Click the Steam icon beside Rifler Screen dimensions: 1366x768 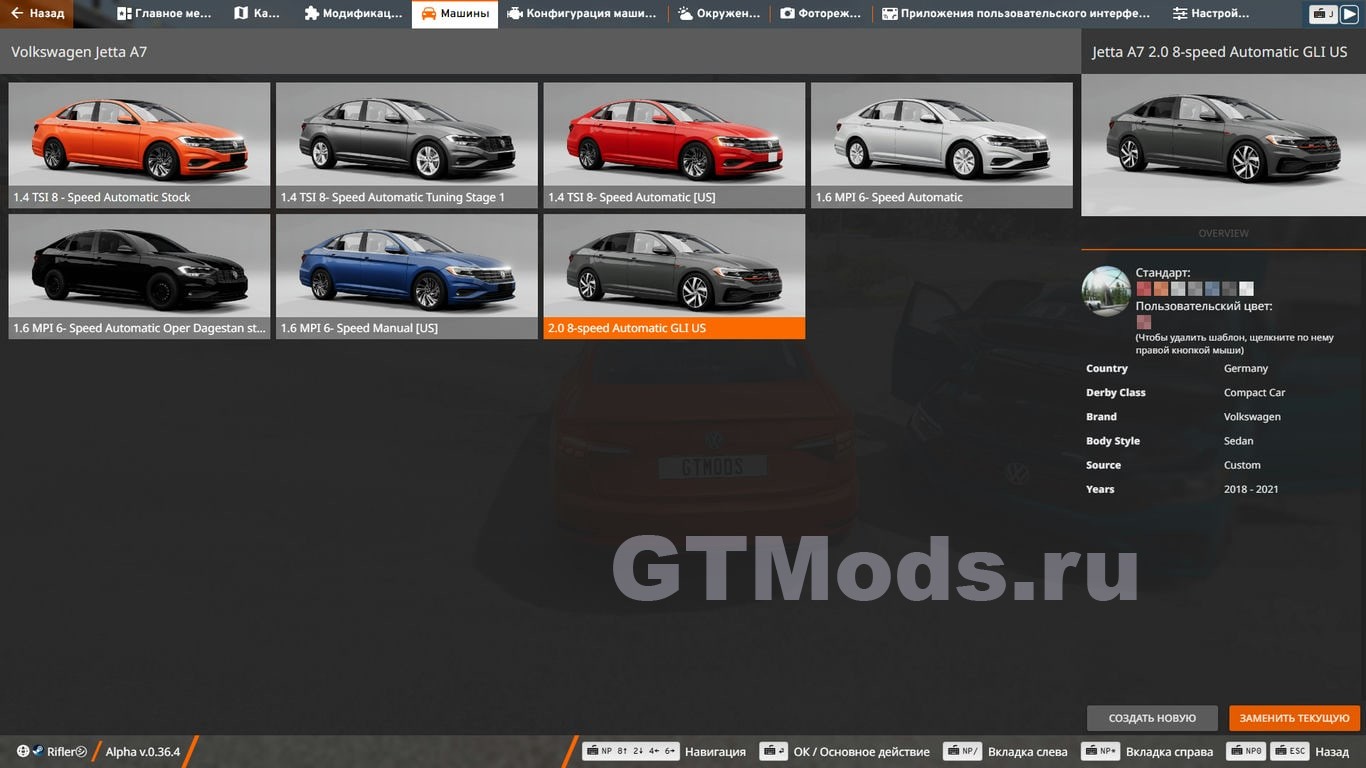coord(38,751)
